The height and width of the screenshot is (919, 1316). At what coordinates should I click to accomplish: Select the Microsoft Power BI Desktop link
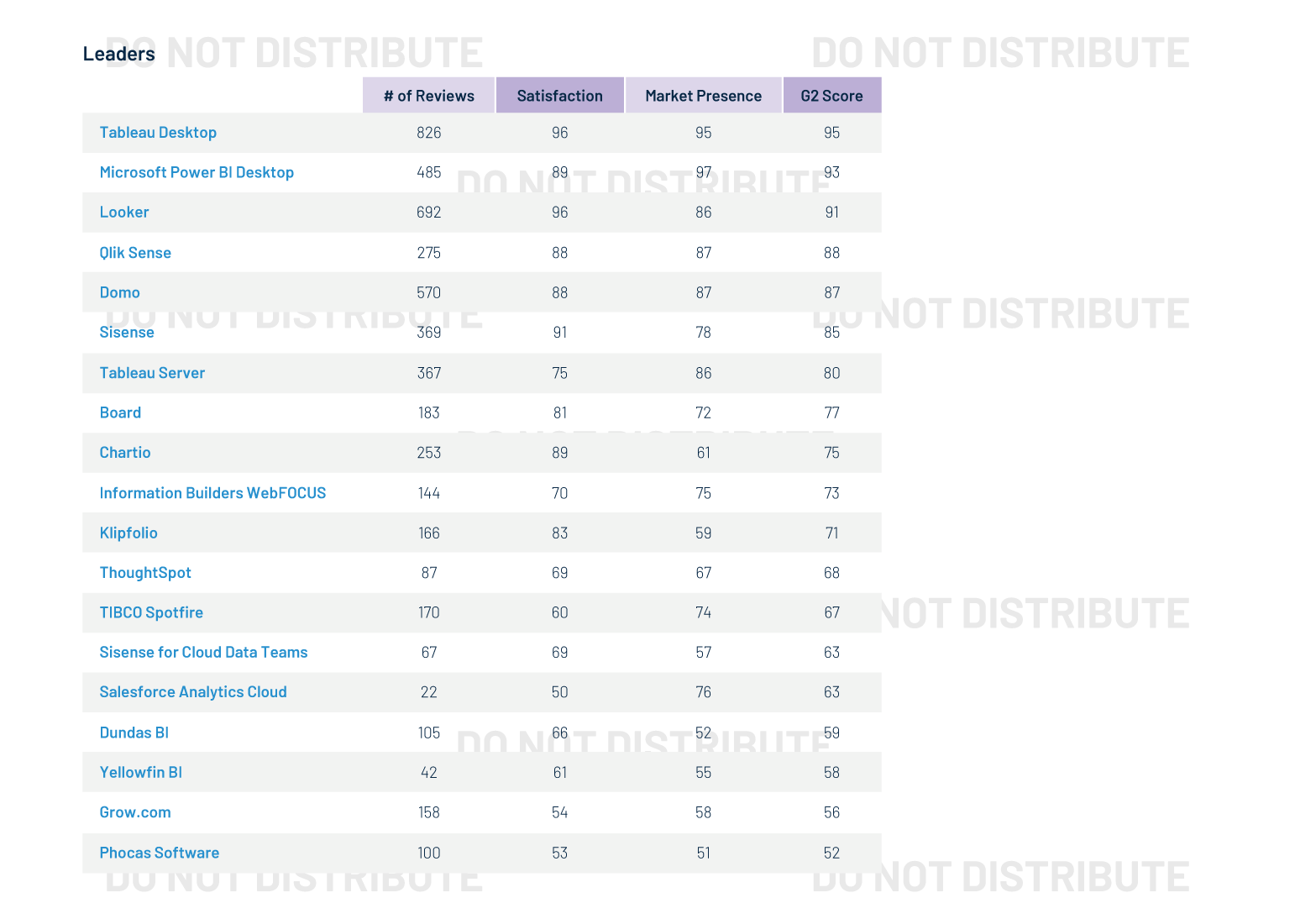click(x=197, y=172)
